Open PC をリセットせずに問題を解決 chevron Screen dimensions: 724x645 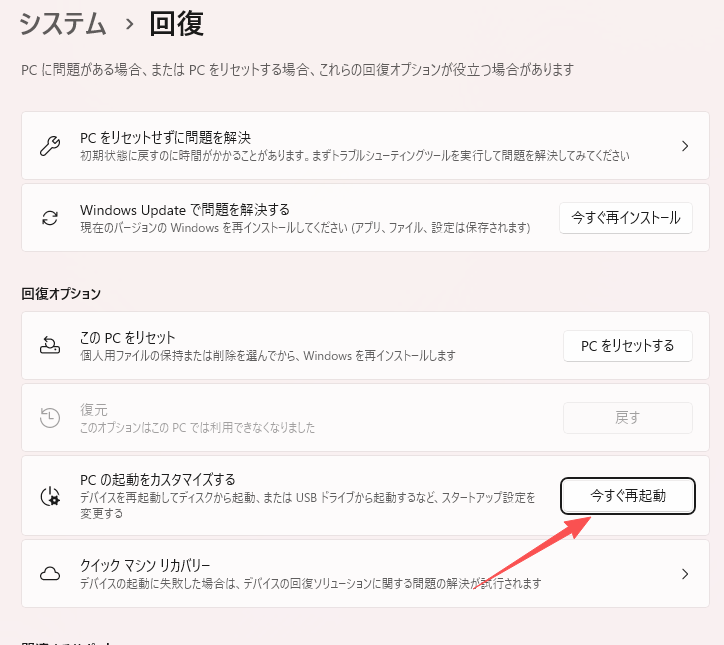coord(685,146)
